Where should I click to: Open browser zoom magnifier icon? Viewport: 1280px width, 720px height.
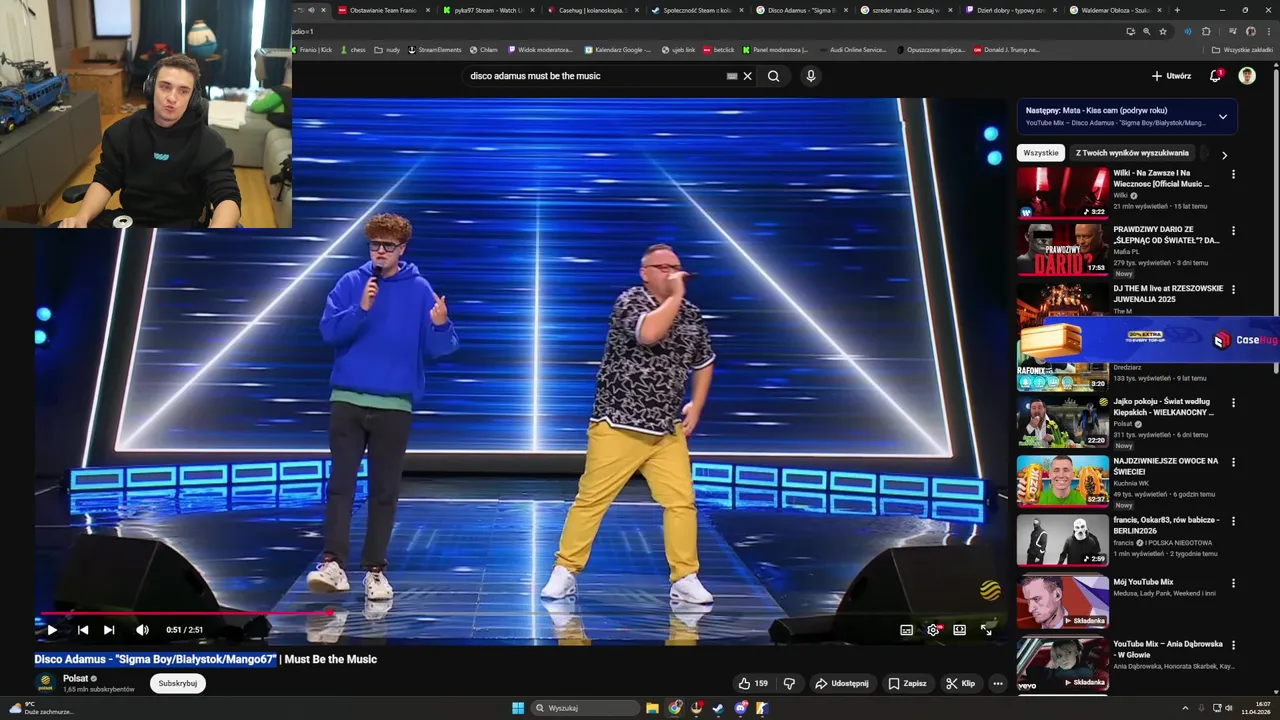1146,31
